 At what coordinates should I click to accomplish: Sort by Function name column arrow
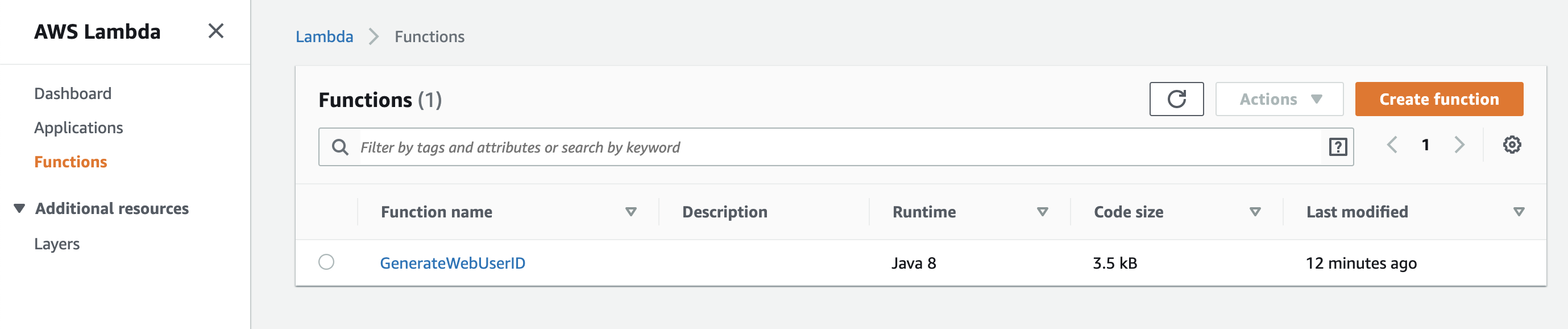(630, 212)
